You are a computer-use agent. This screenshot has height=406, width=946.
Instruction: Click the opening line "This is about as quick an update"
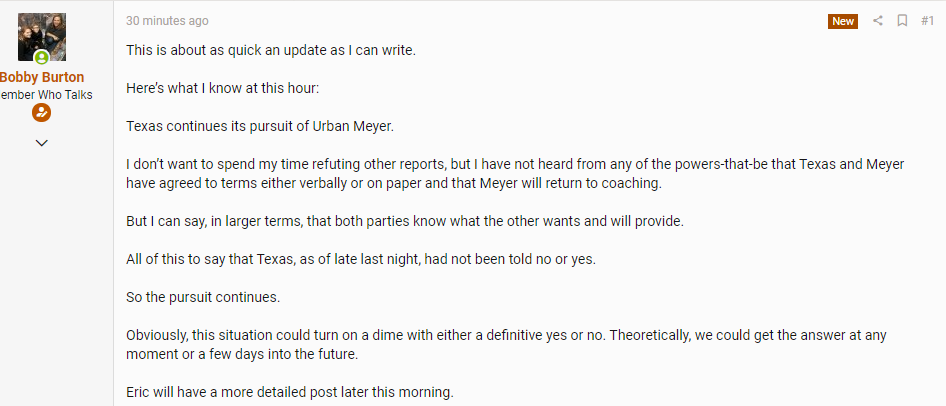270,50
